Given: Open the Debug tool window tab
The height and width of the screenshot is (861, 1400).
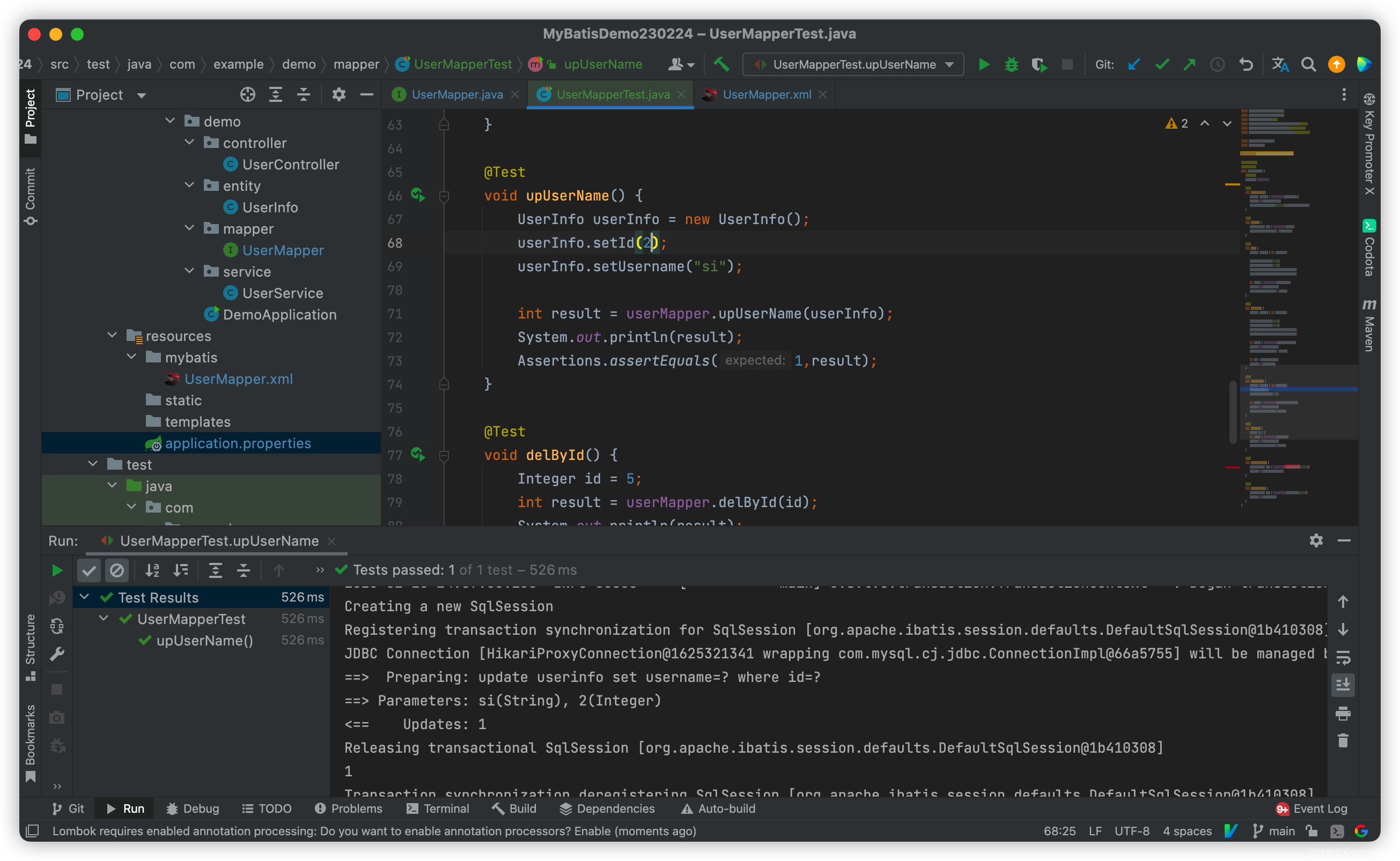Looking at the screenshot, I should click(193, 808).
